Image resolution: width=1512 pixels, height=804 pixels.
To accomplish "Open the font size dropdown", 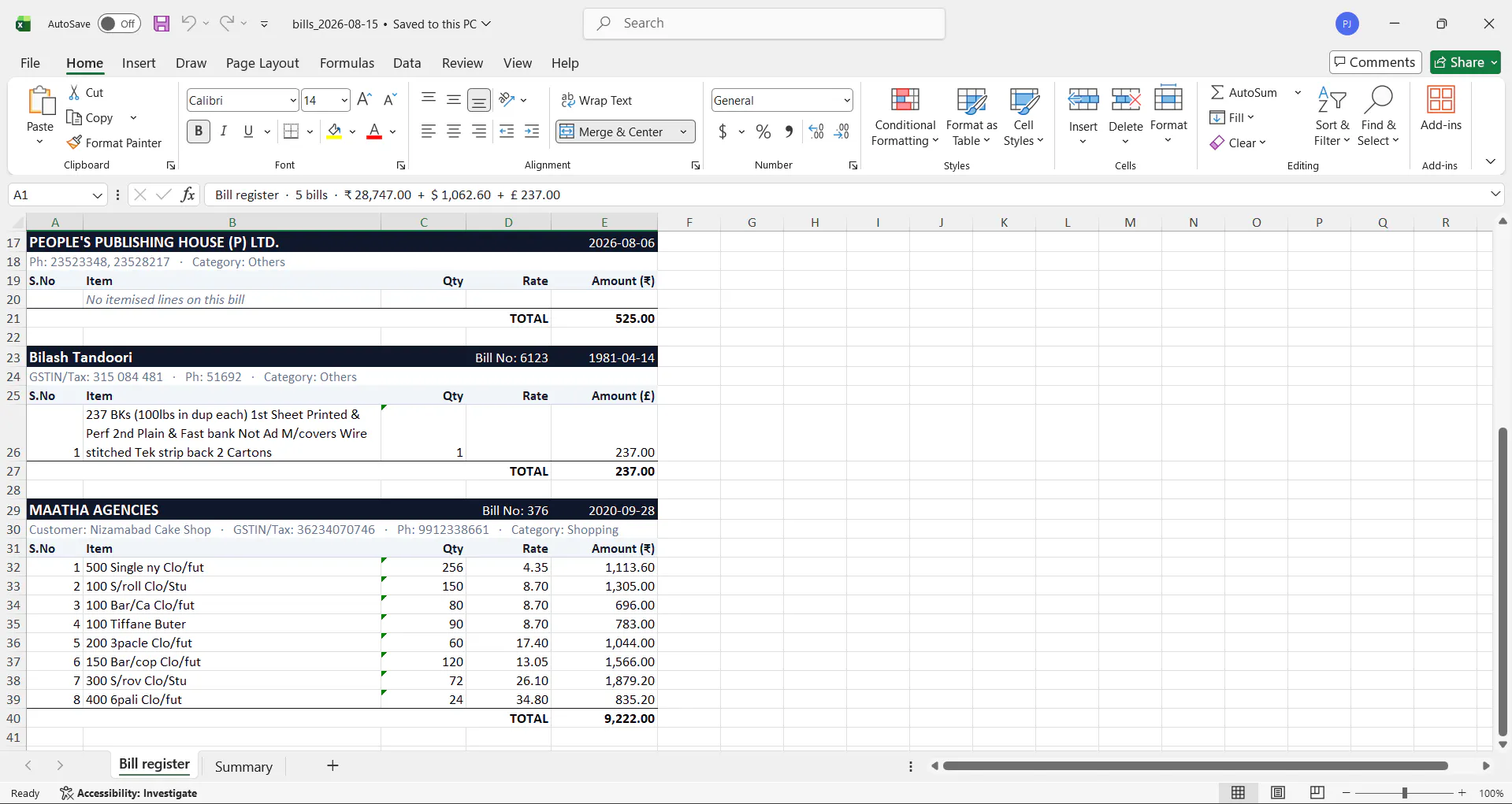I will tap(344, 100).
